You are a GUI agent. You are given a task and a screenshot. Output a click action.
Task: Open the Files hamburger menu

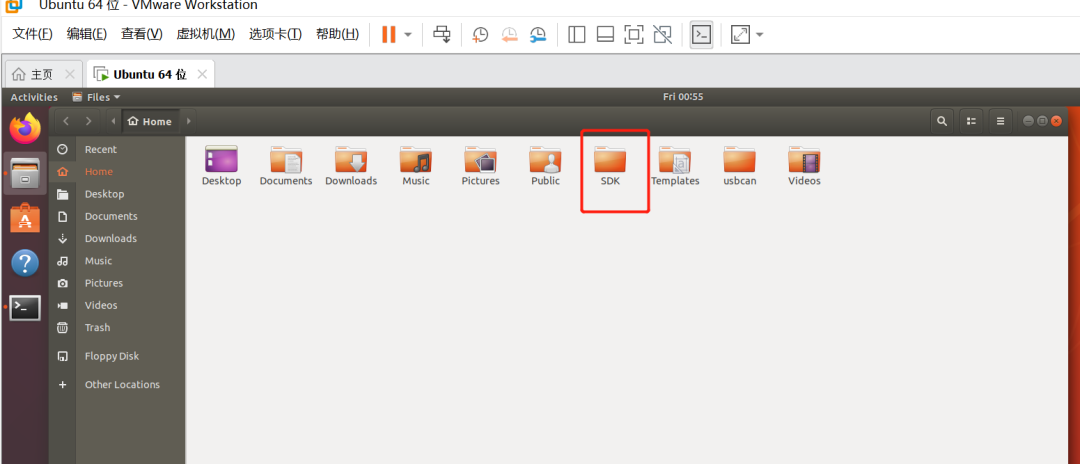[x=1000, y=121]
